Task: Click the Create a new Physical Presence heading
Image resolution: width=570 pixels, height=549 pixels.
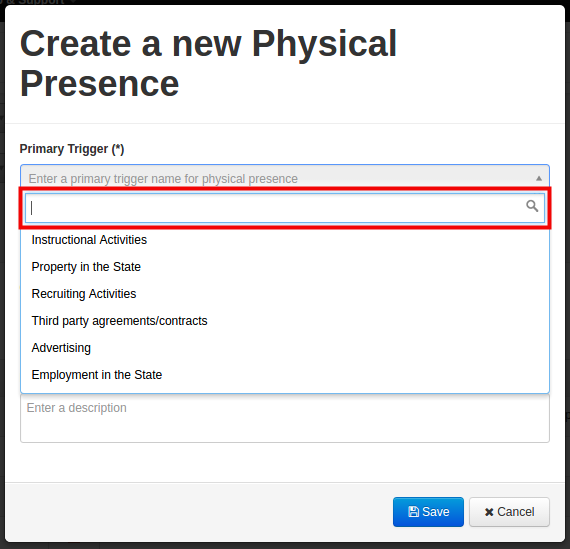Action: click(x=208, y=63)
